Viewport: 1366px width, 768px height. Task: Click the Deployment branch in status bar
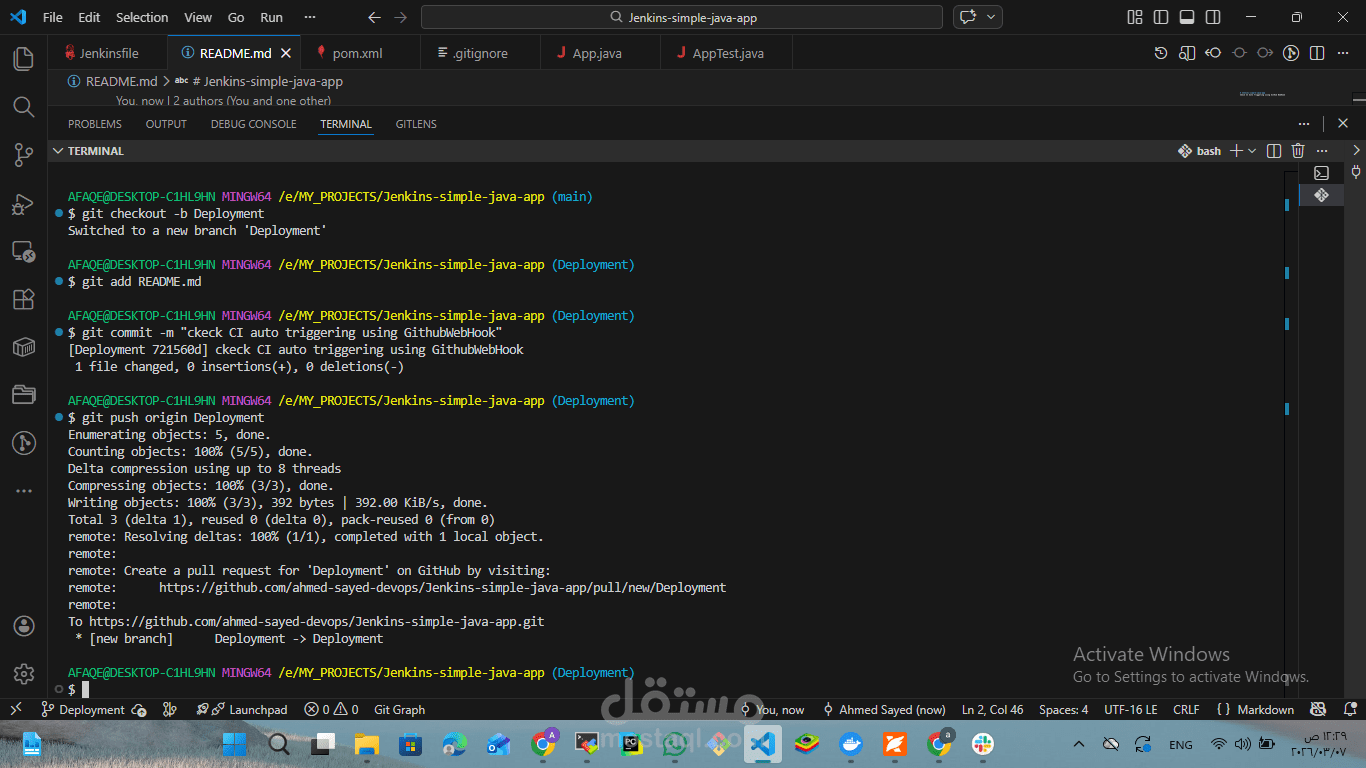[x=82, y=710]
